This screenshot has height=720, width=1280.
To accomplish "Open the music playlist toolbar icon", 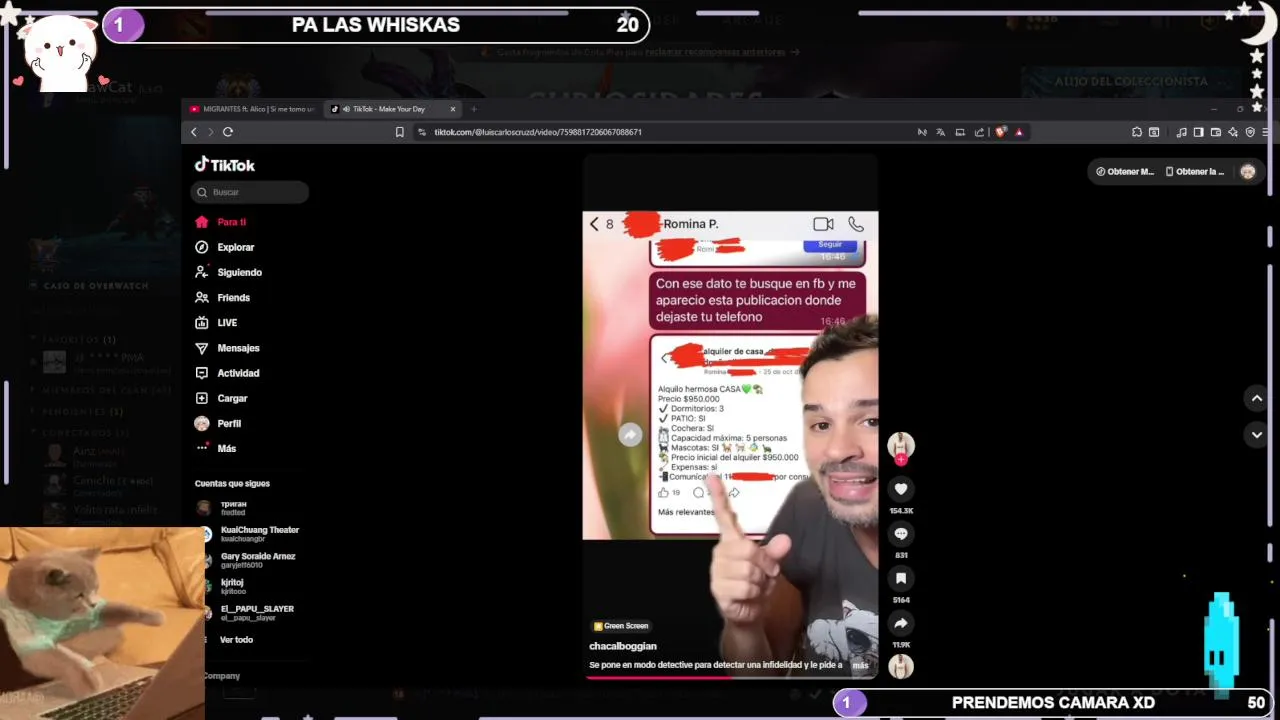I will tap(1181, 132).
